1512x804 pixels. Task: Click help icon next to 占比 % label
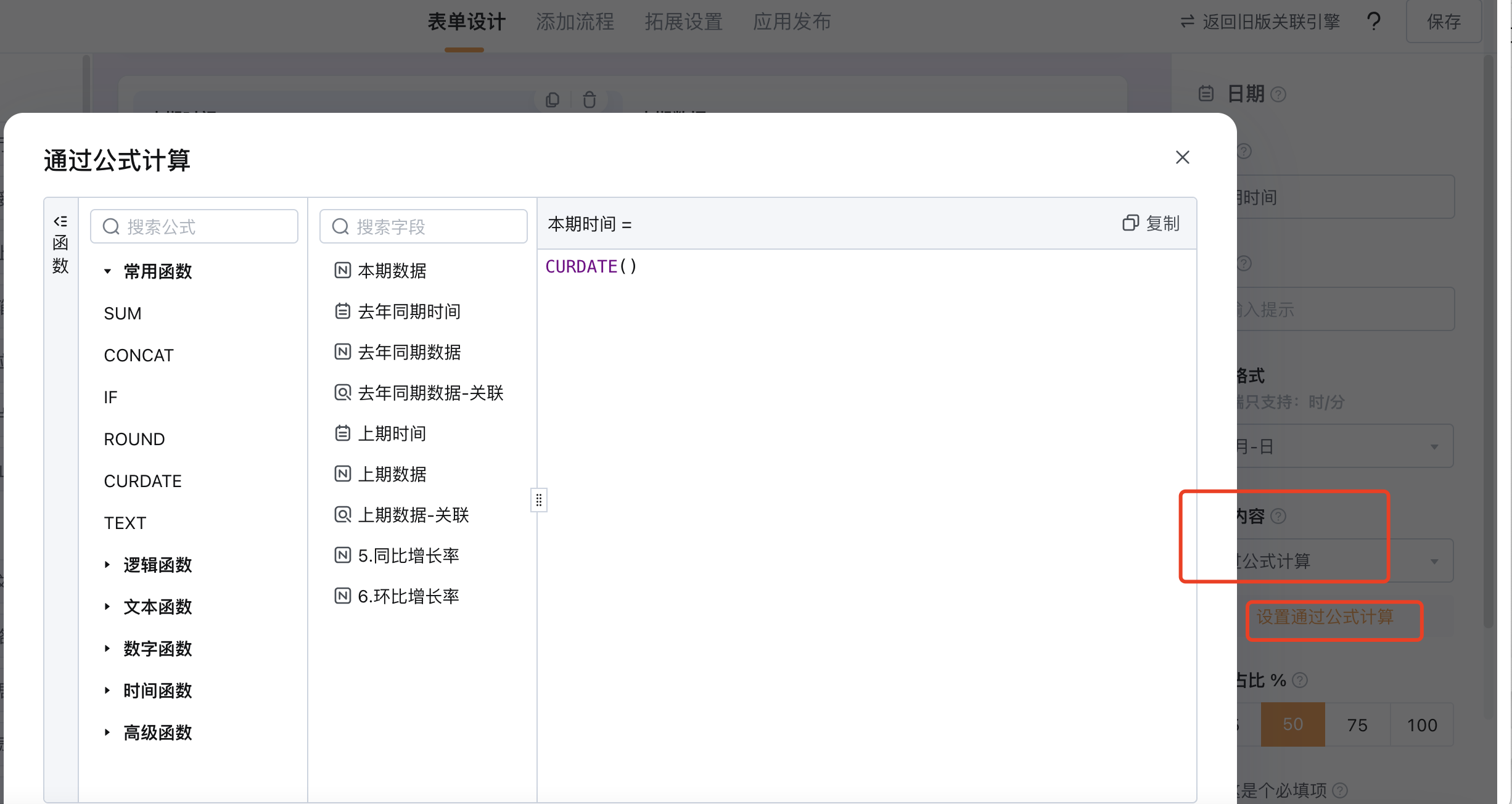point(1300,680)
